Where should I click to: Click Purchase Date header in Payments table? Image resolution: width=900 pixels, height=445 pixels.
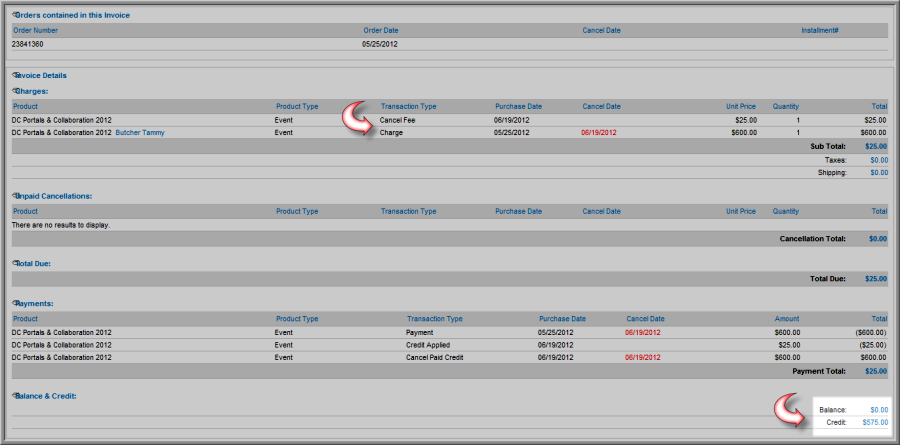point(562,319)
